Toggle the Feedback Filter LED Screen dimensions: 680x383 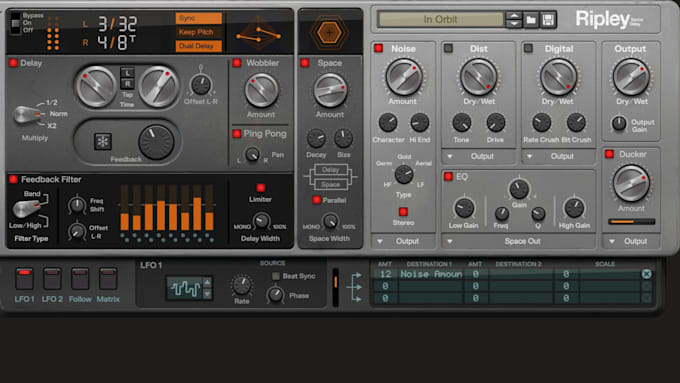(13, 179)
